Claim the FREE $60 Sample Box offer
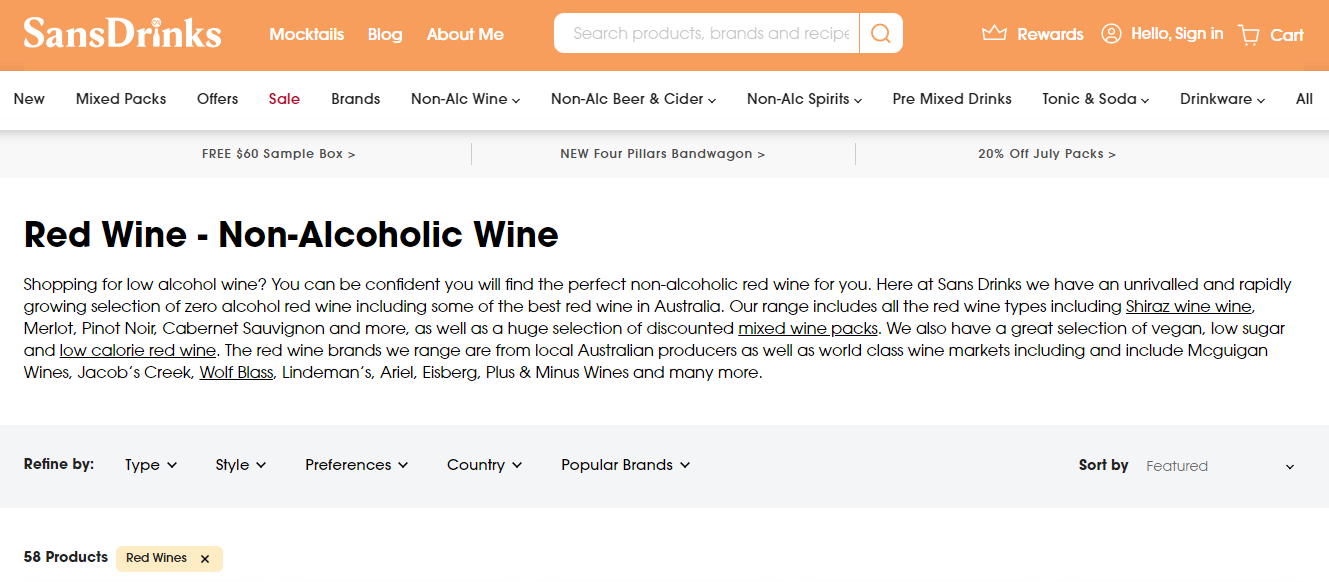1329x582 pixels. (278, 153)
